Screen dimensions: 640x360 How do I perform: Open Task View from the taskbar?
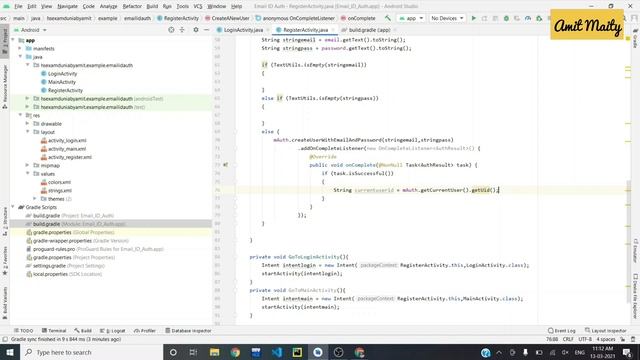193,352
